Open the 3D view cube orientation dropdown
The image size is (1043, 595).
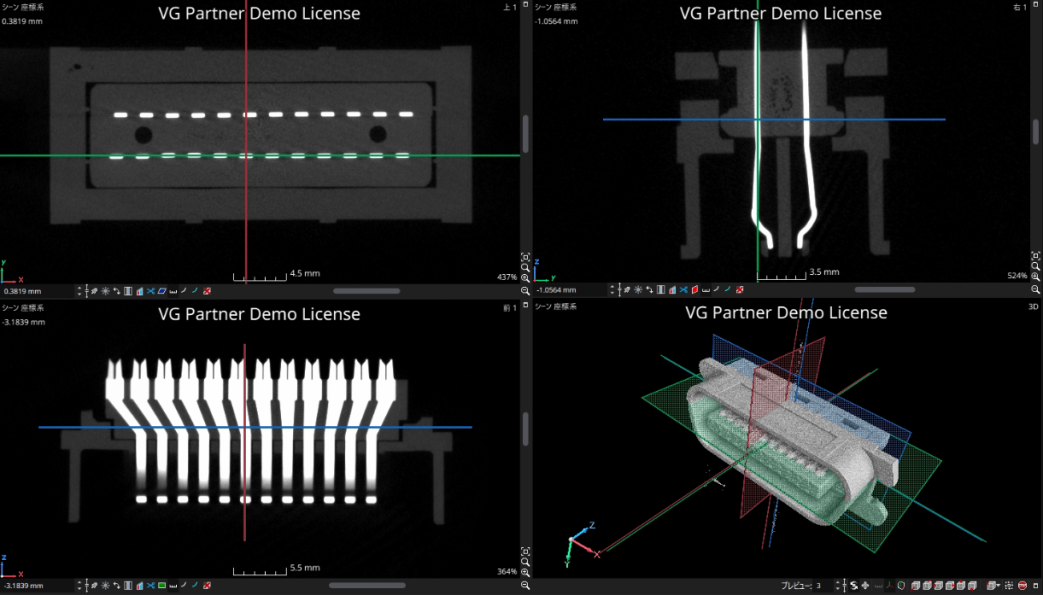click(993, 585)
